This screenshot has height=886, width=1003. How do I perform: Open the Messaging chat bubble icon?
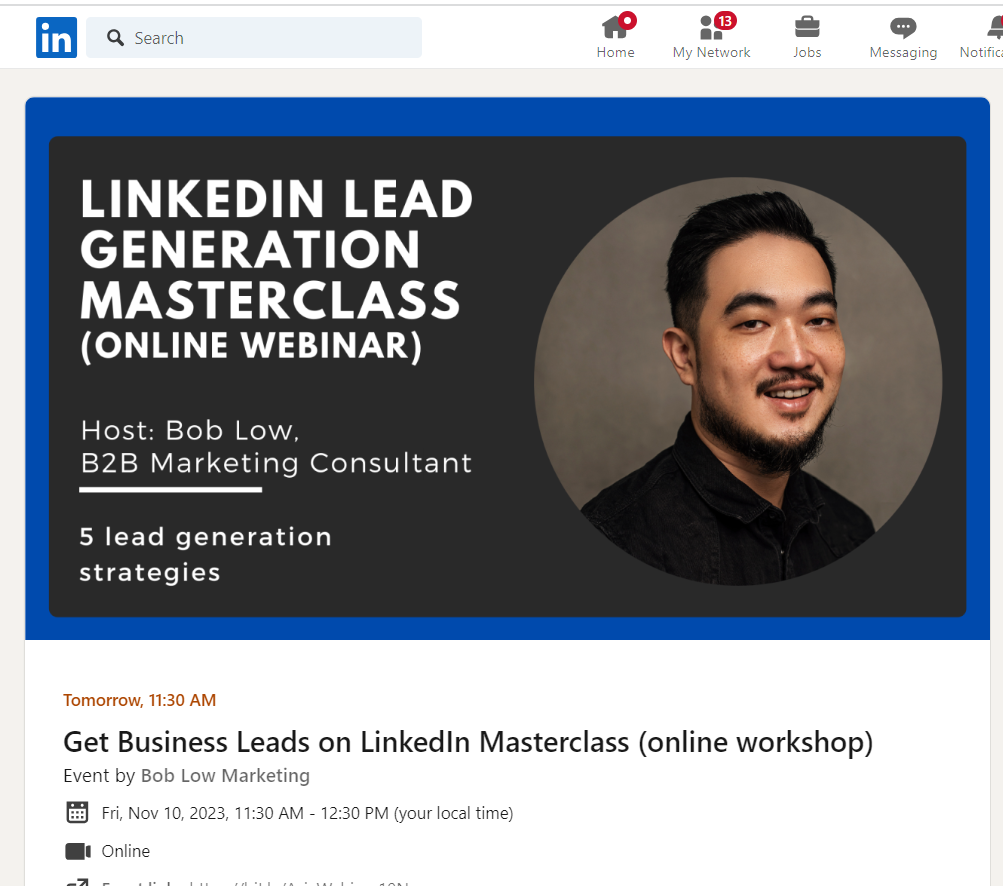(x=903, y=28)
